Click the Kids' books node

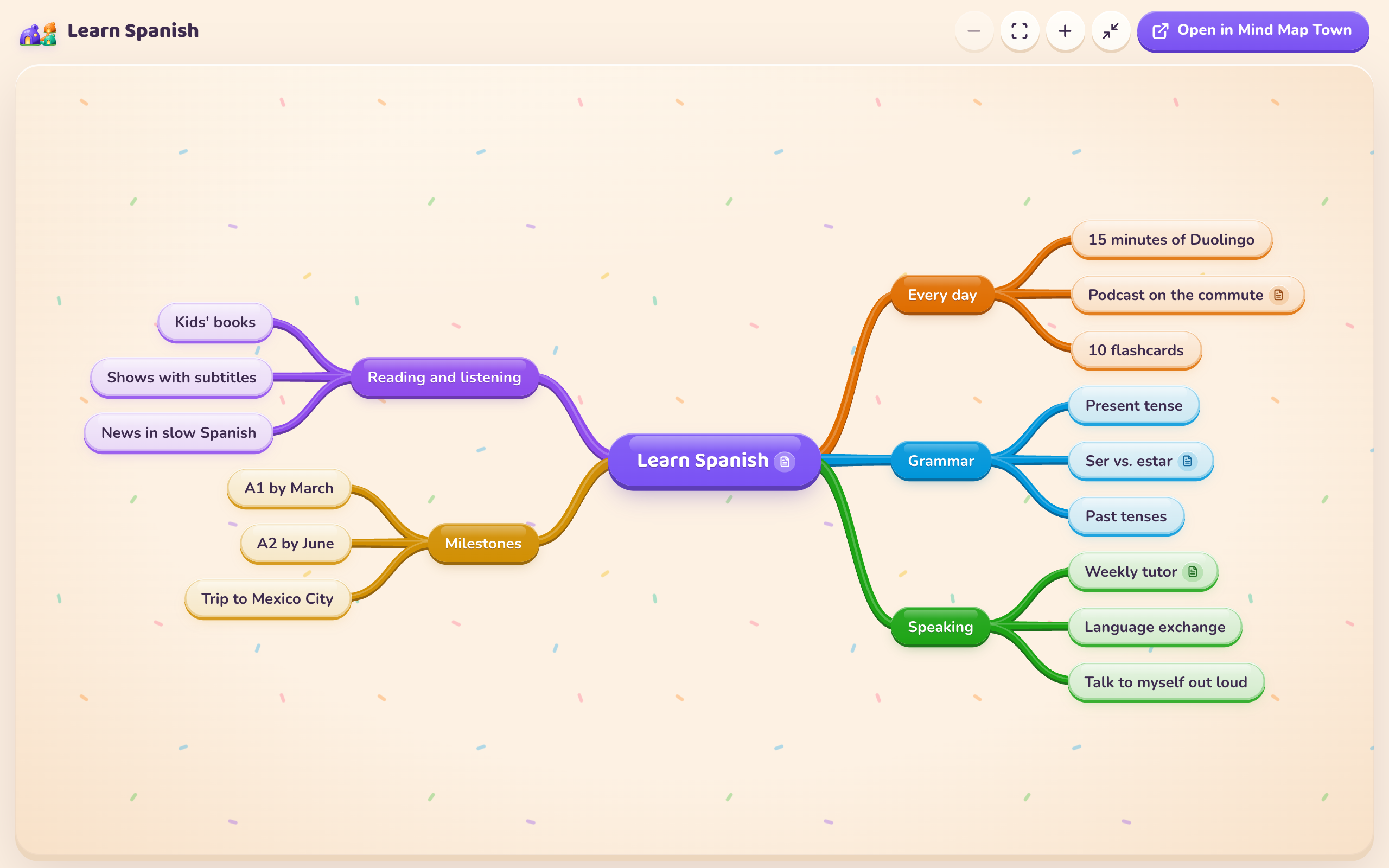pos(215,323)
